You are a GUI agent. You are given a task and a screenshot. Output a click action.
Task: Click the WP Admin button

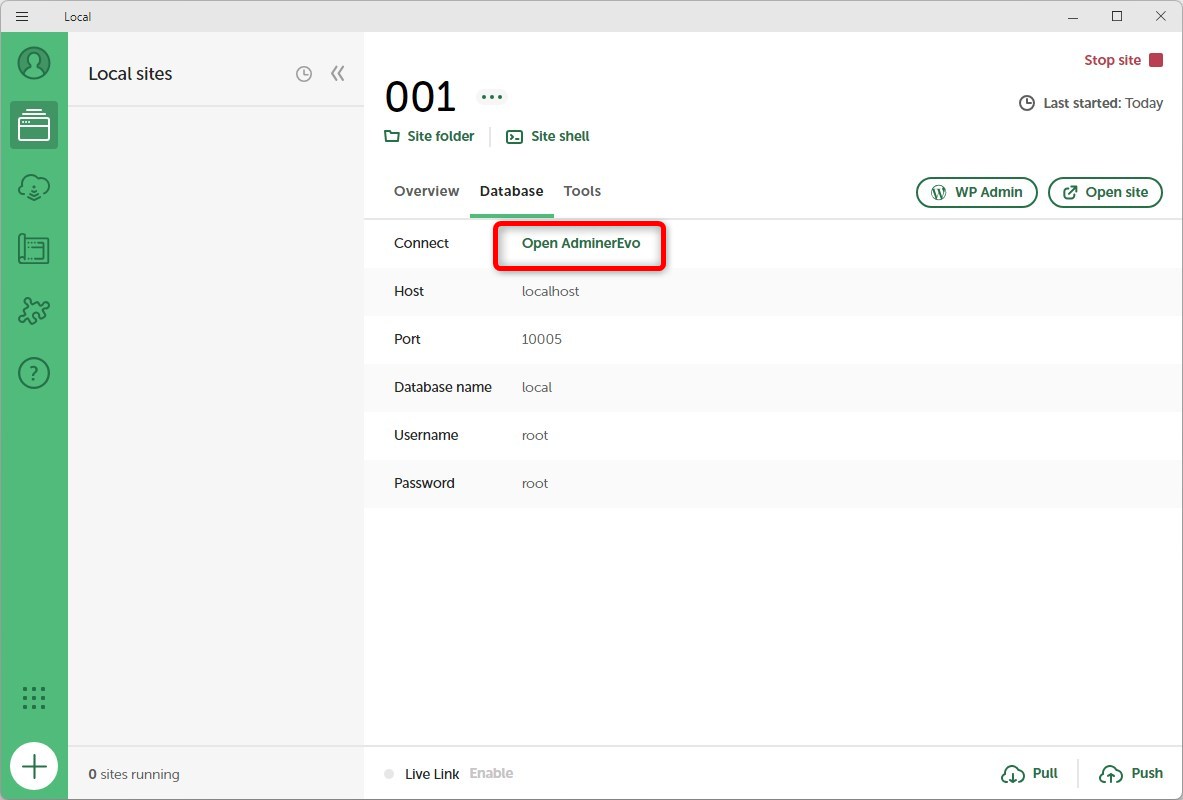pos(977,192)
